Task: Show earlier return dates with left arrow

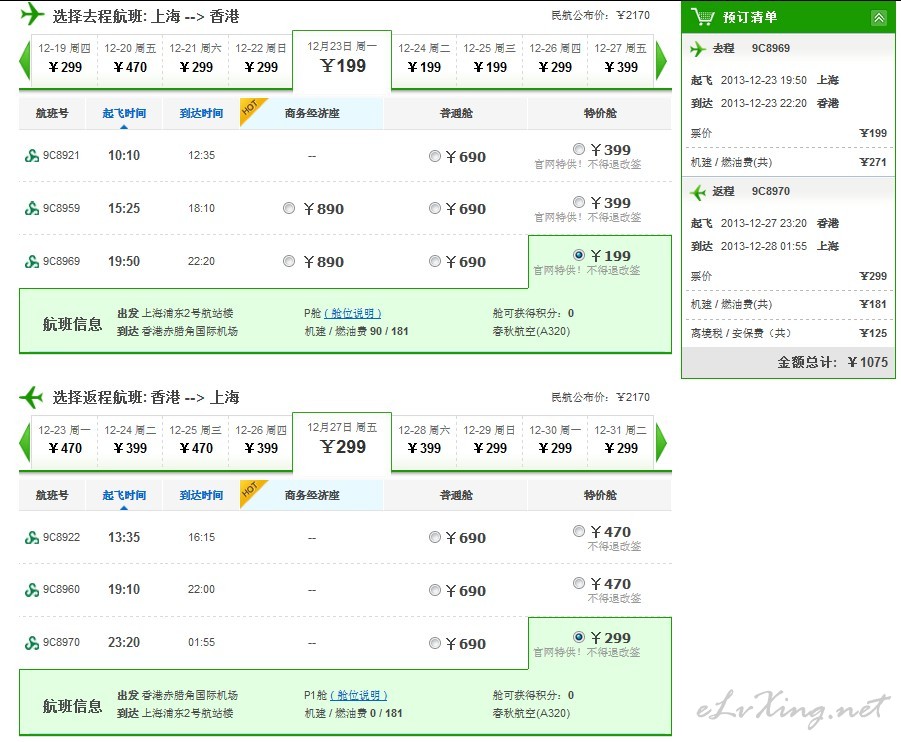Action: [x=24, y=442]
